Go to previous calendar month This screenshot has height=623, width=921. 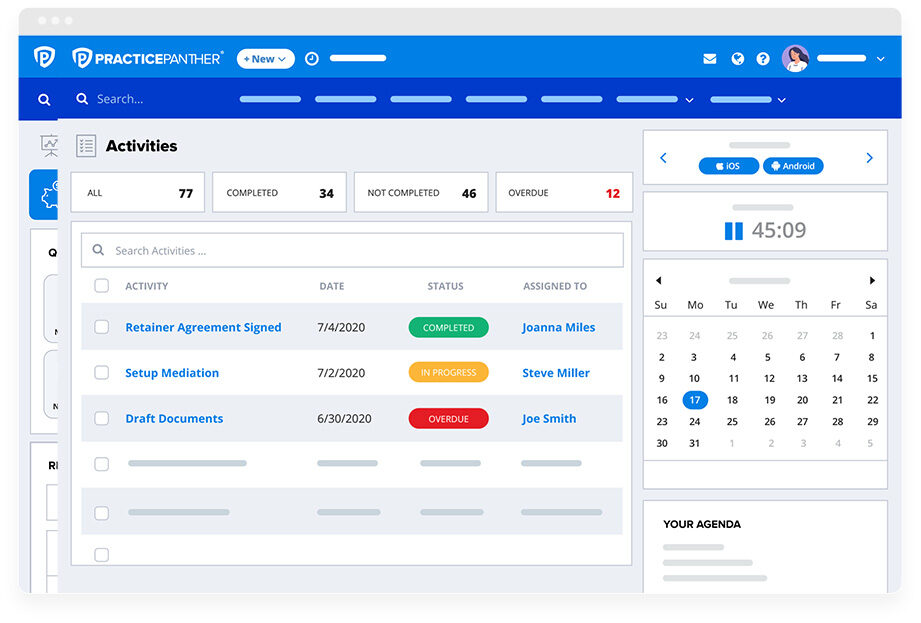(x=658, y=281)
